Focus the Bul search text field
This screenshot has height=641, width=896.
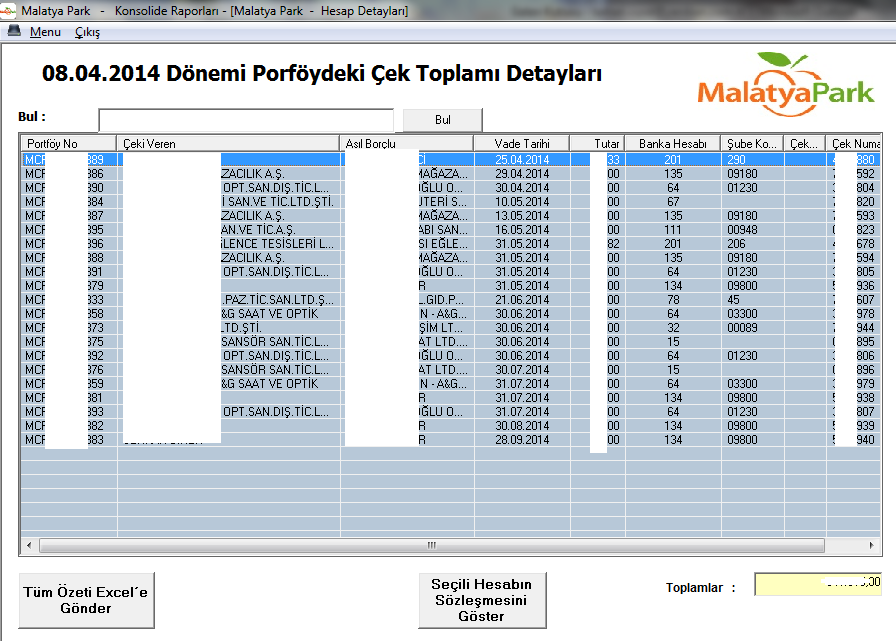coord(246,120)
